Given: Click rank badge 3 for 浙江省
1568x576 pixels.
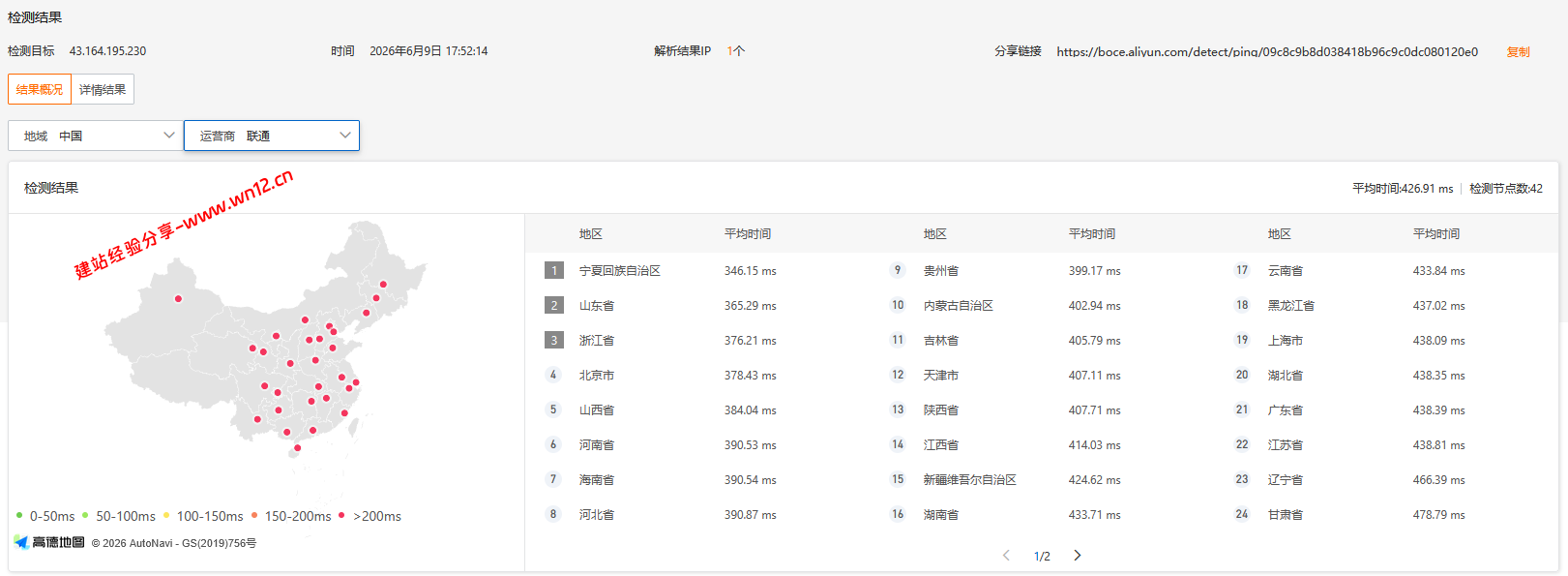Looking at the screenshot, I should (x=554, y=340).
